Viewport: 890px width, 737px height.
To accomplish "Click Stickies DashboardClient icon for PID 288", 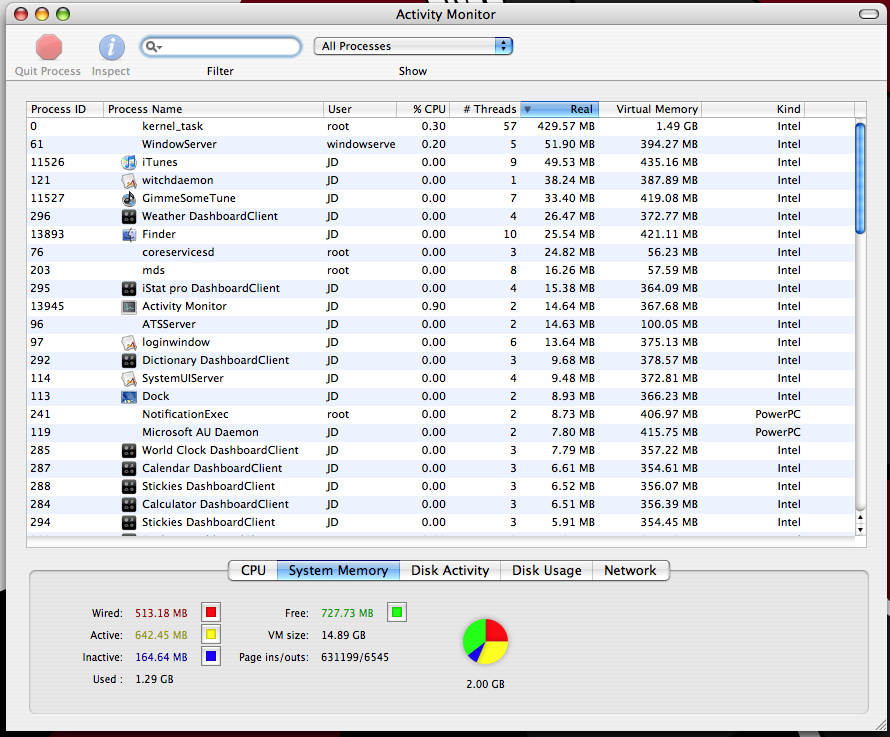I will click(129, 487).
